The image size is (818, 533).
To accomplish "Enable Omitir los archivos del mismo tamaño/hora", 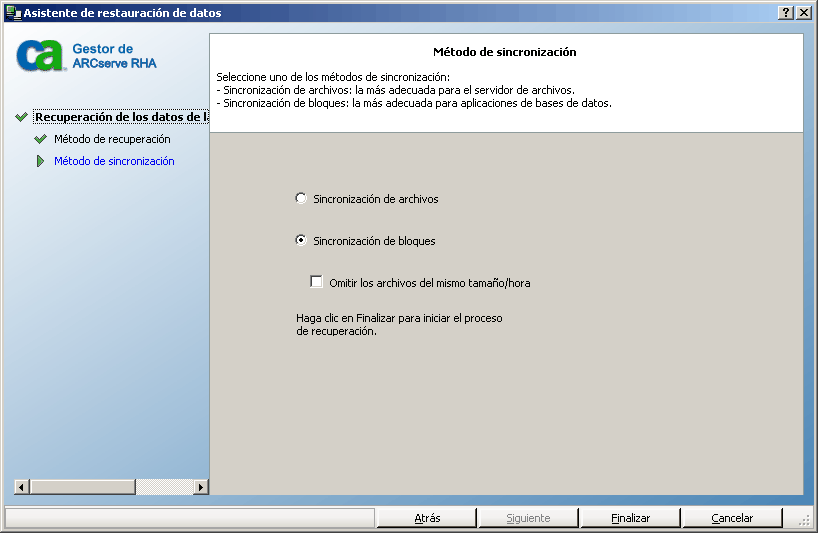I will click(316, 282).
